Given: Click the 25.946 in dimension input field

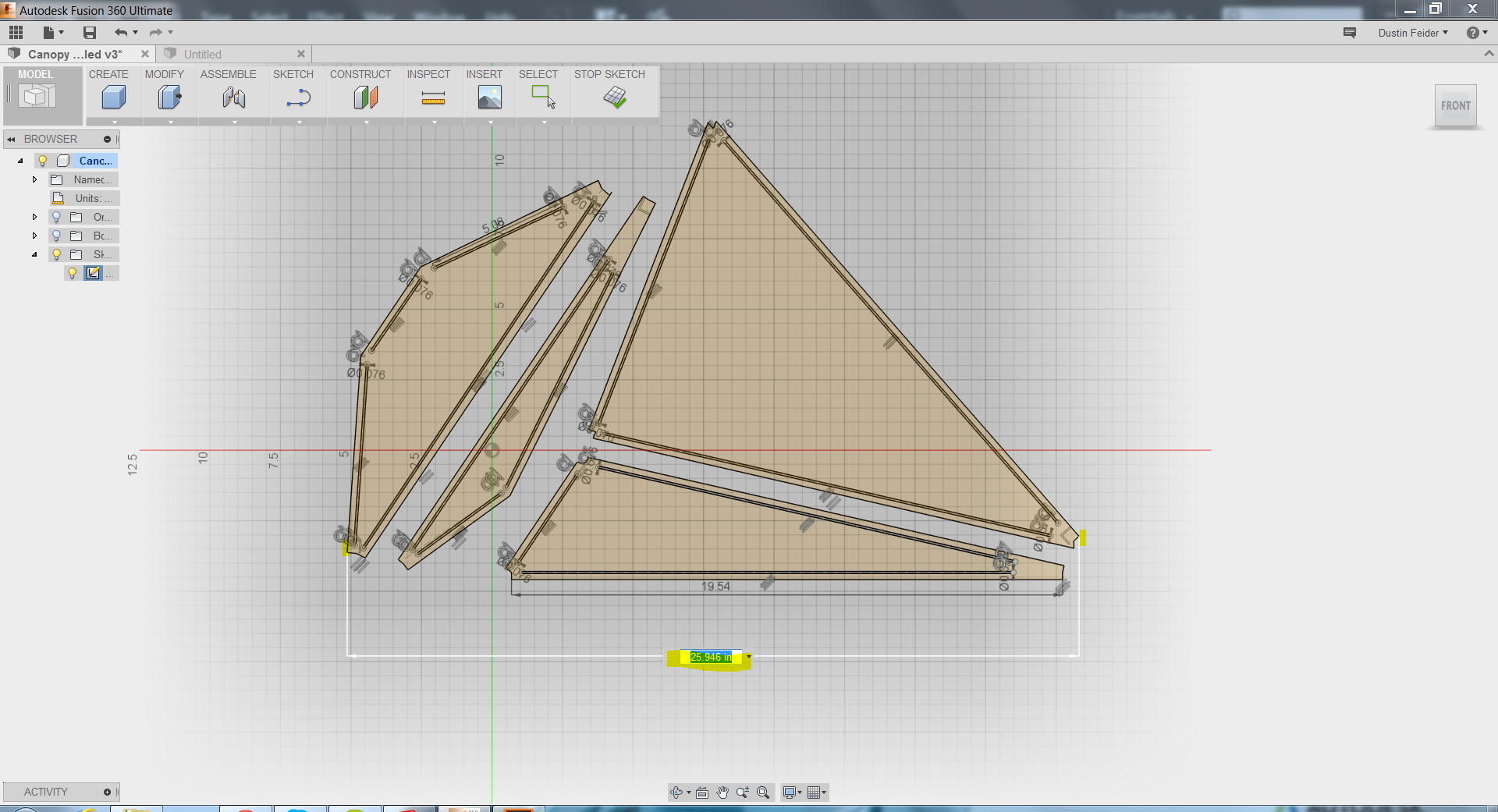Looking at the screenshot, I should click(x=711, y=658).
